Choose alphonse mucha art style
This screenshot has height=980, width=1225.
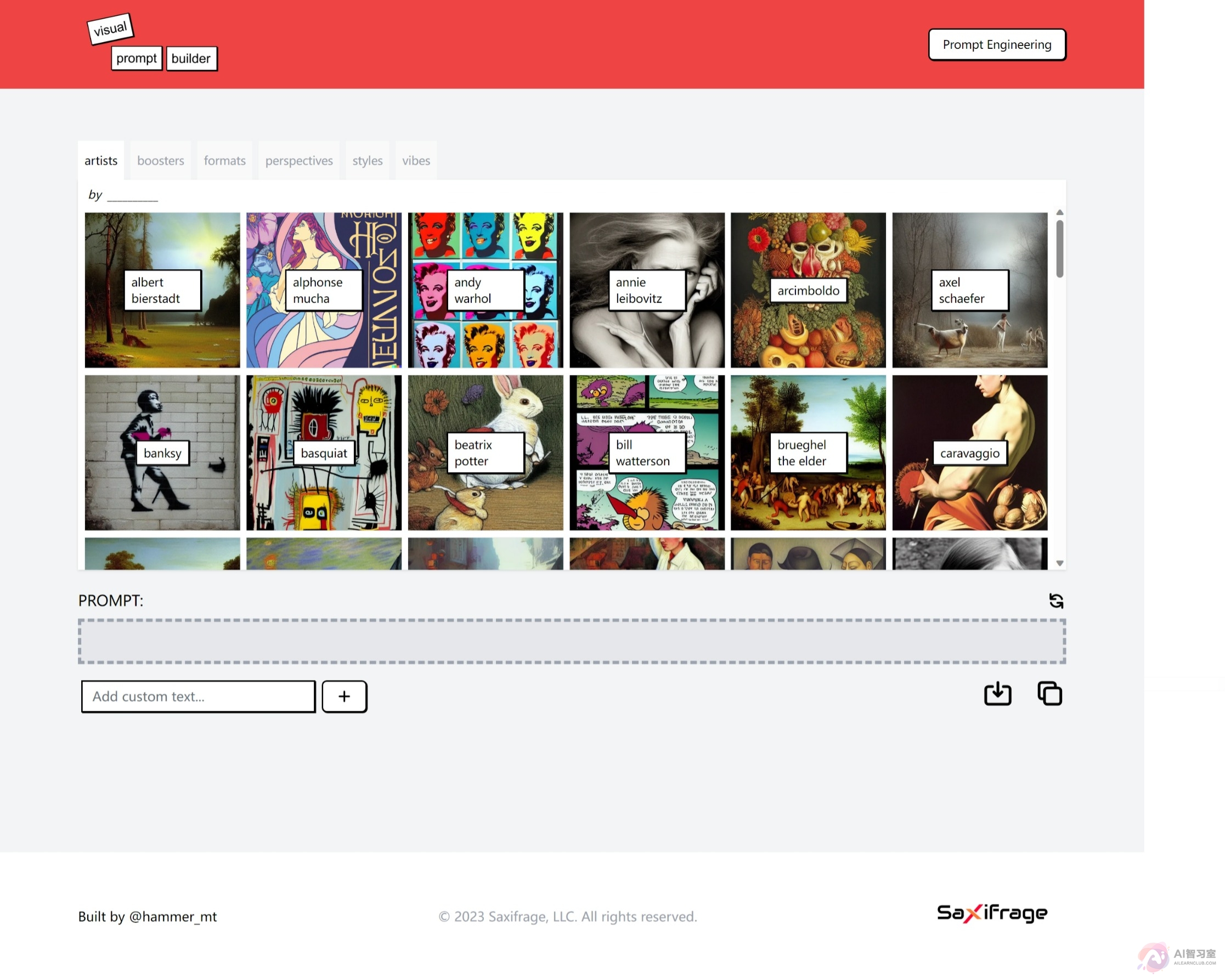click(323, 290)
